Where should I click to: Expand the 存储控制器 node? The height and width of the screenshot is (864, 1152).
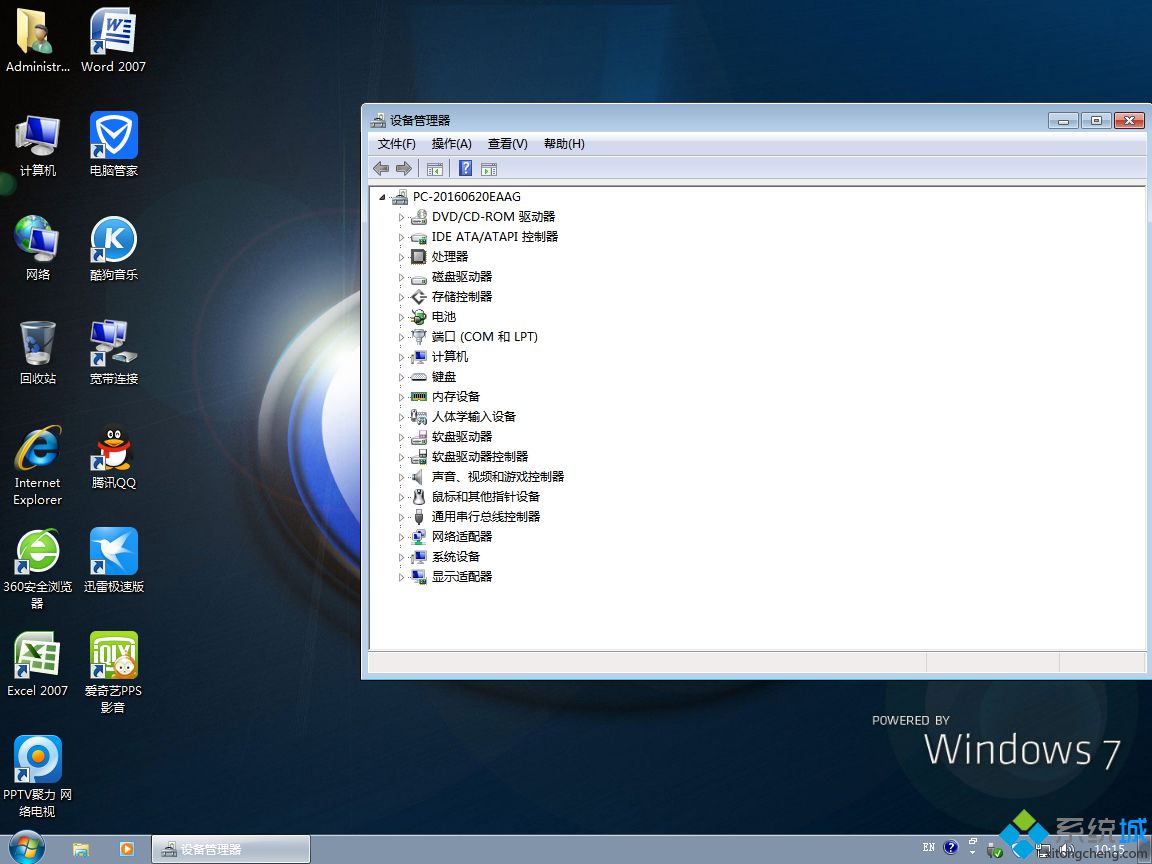coord(401,298)
